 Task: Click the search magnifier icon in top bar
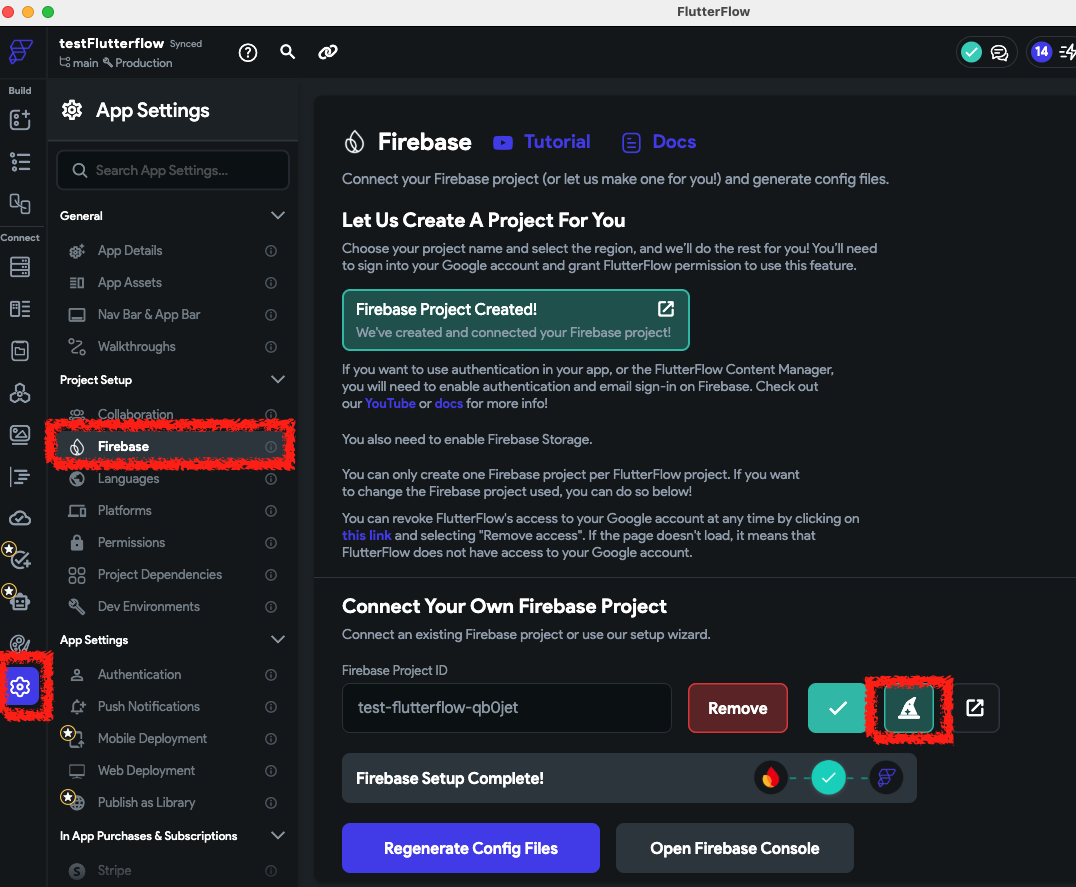point(288,51)
